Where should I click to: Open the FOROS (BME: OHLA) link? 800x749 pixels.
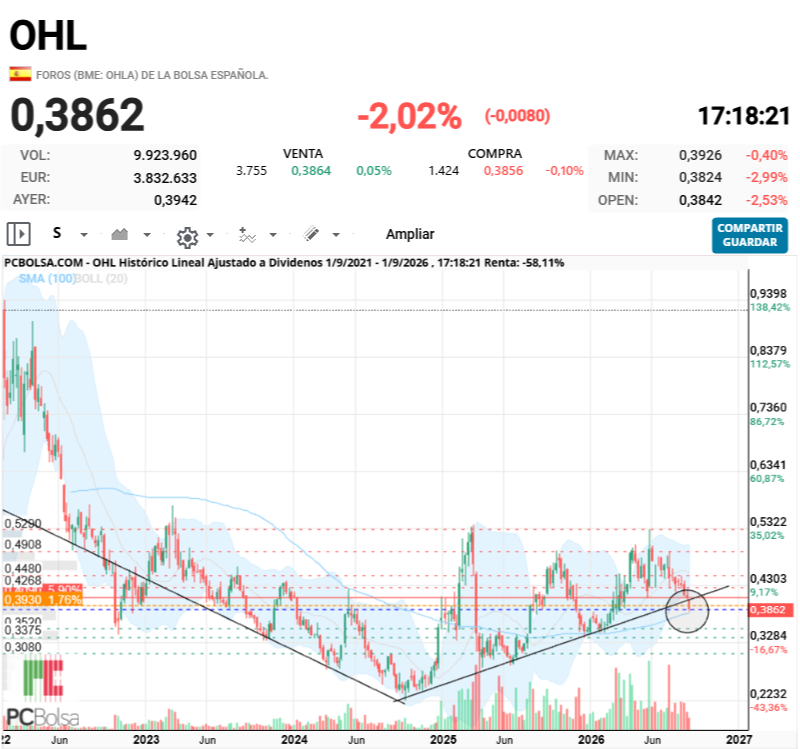click(152, 75)
